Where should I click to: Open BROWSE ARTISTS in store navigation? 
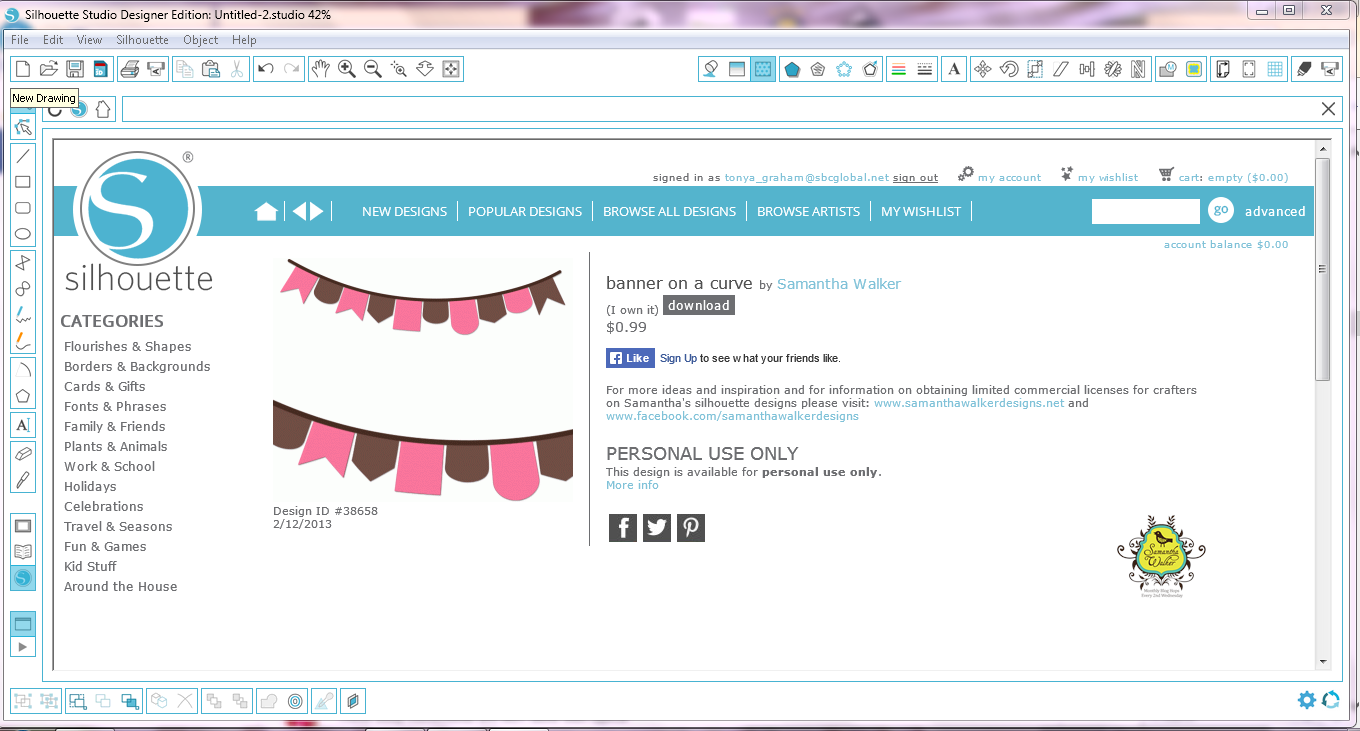click(x=808, y=211)
